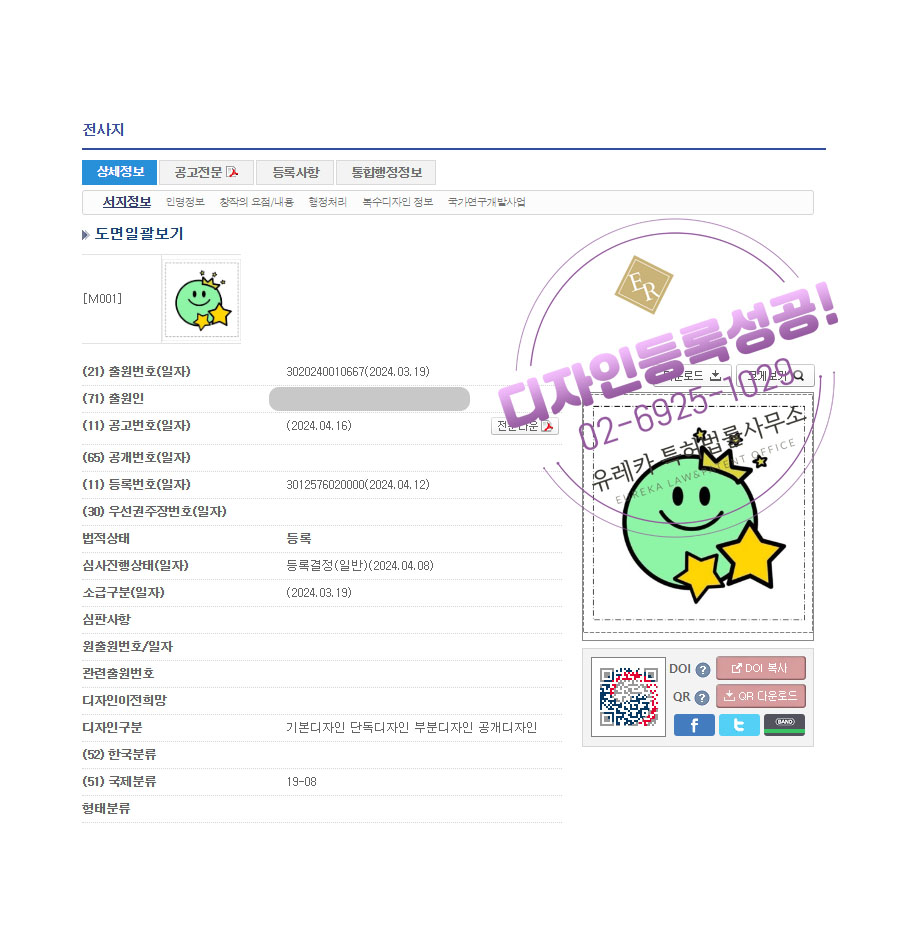
Task: Click the QR code image
Action: click(628, 697)
